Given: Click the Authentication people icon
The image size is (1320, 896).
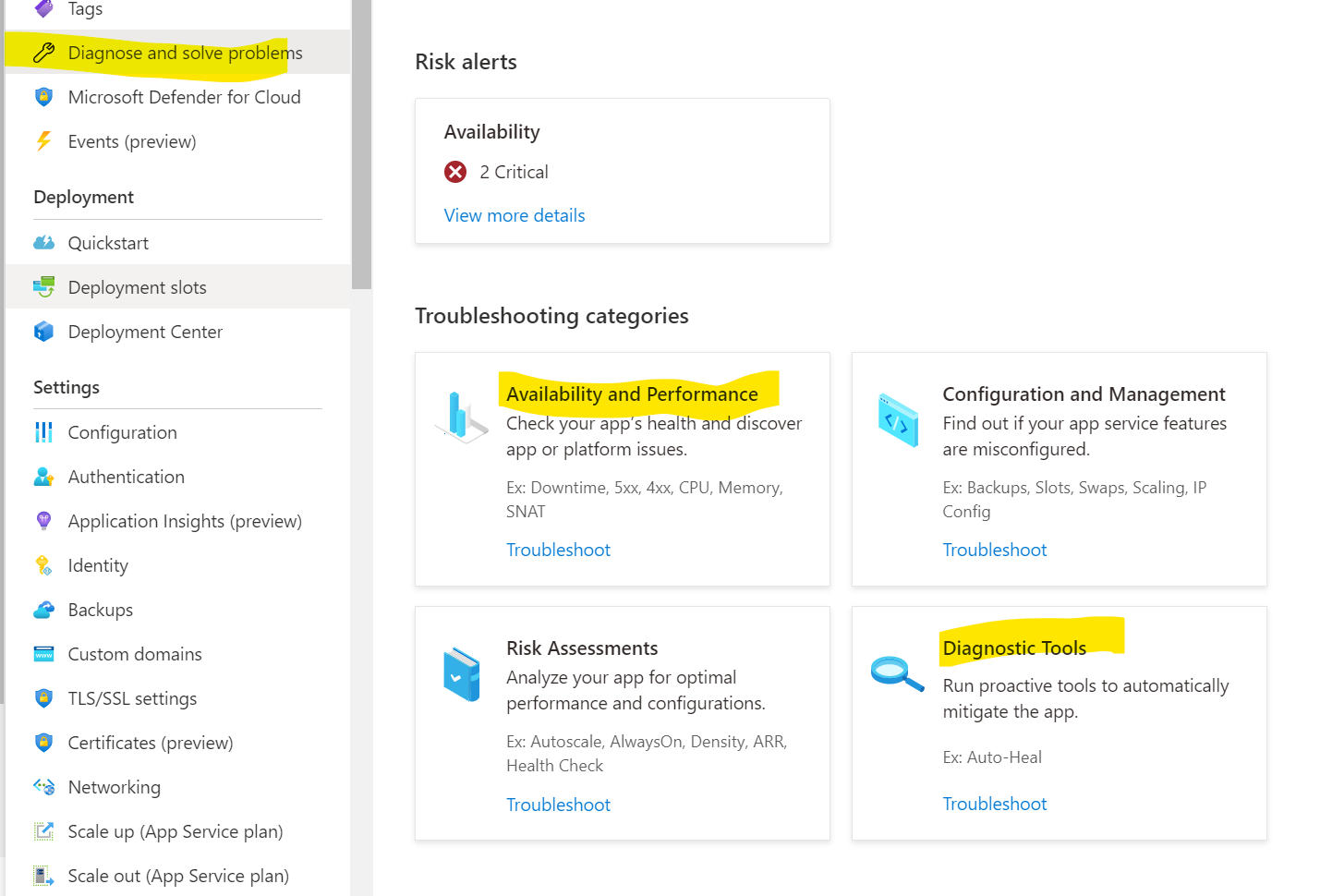Looking at the screenshot, I should (x=43, y=476).
